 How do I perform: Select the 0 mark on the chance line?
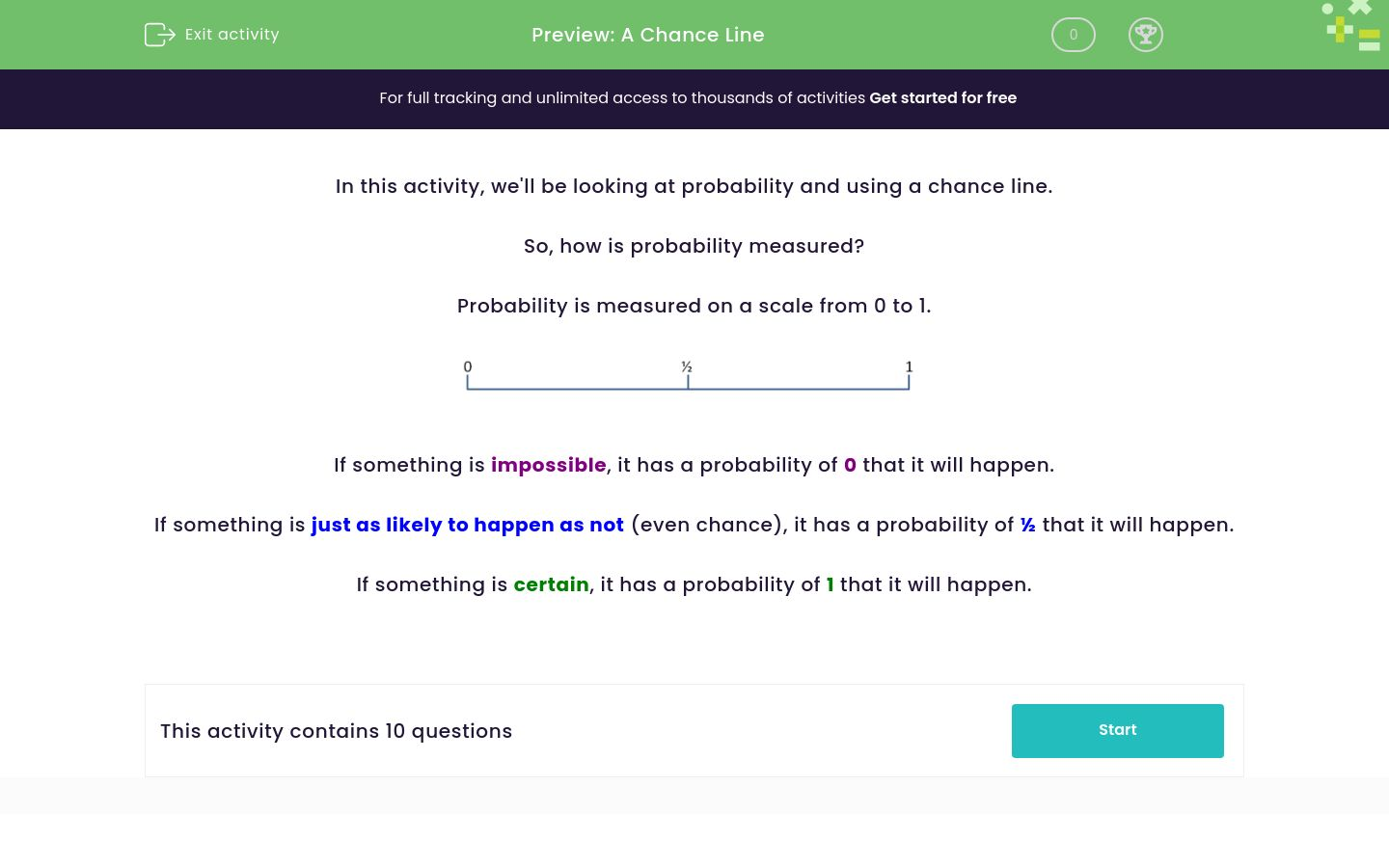pyautogui.click(x=468, y=366)
